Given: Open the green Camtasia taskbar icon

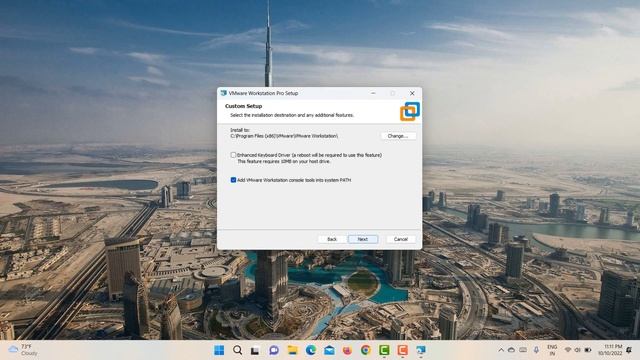Looking at the screenshot, I should pos(384,350).
